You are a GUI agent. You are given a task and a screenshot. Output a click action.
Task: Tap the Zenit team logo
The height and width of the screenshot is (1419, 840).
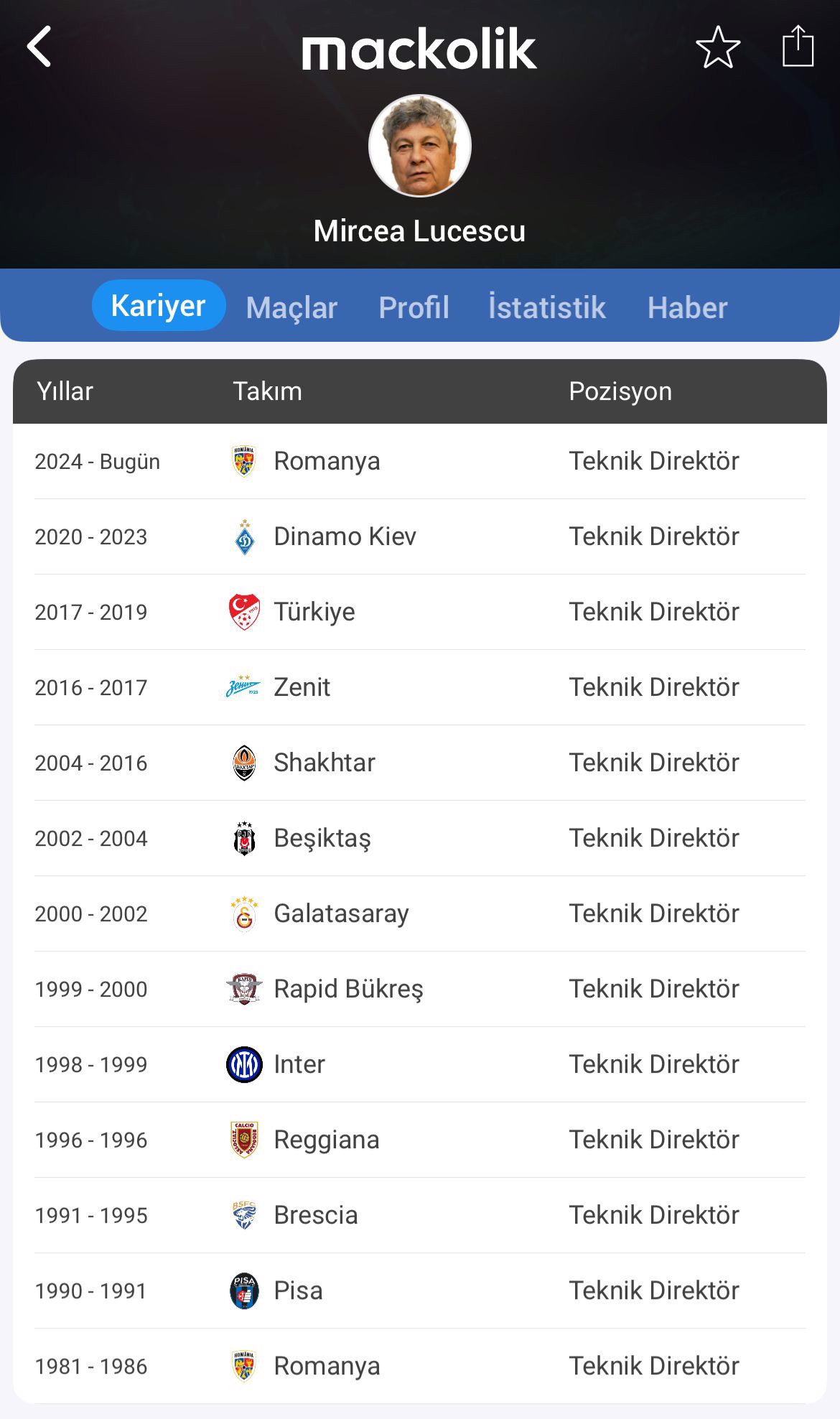pyautogui.click(x=243, y=687)
